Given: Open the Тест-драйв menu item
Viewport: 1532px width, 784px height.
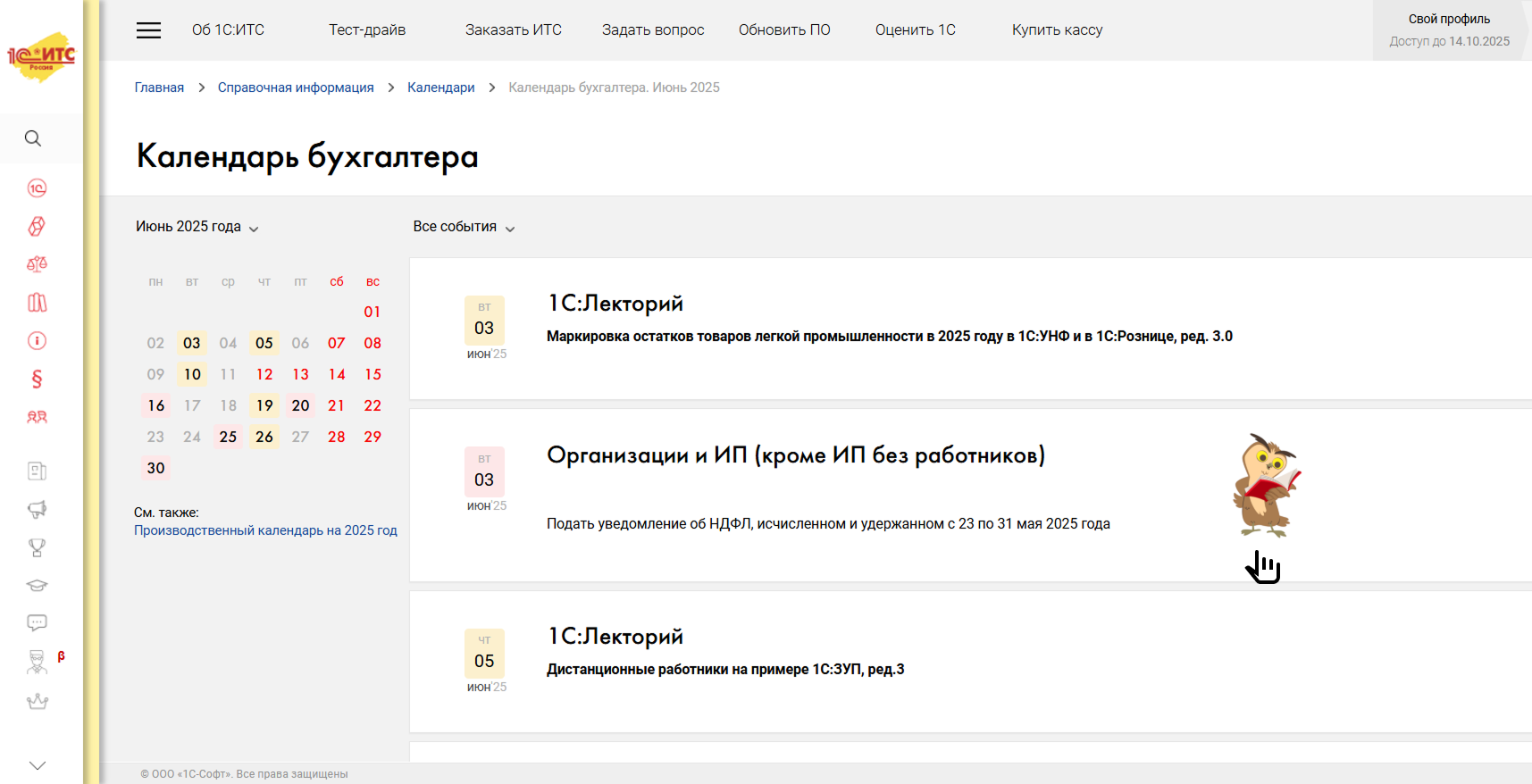Looking at the screenshot, I should 367,29.
